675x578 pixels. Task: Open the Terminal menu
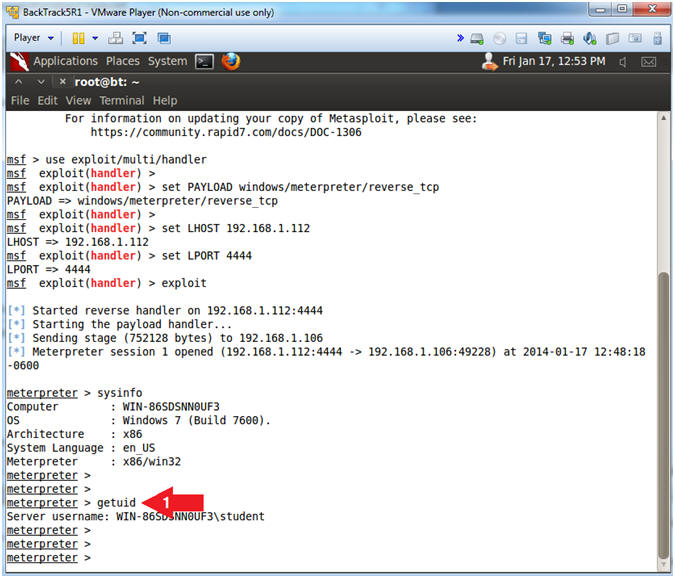pos(122,100)
